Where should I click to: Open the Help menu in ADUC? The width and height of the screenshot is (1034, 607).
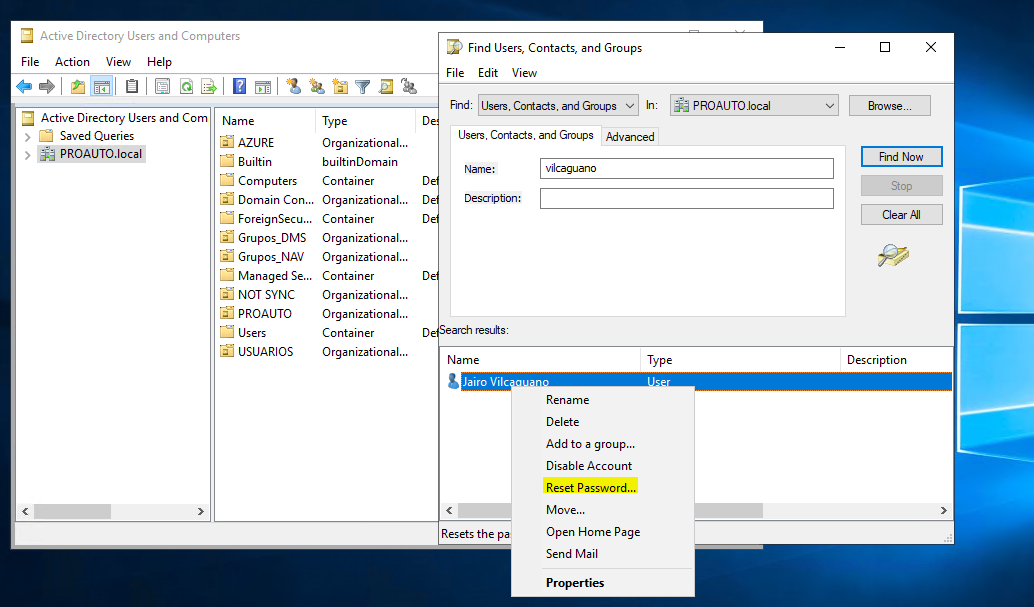pos(159,61)
